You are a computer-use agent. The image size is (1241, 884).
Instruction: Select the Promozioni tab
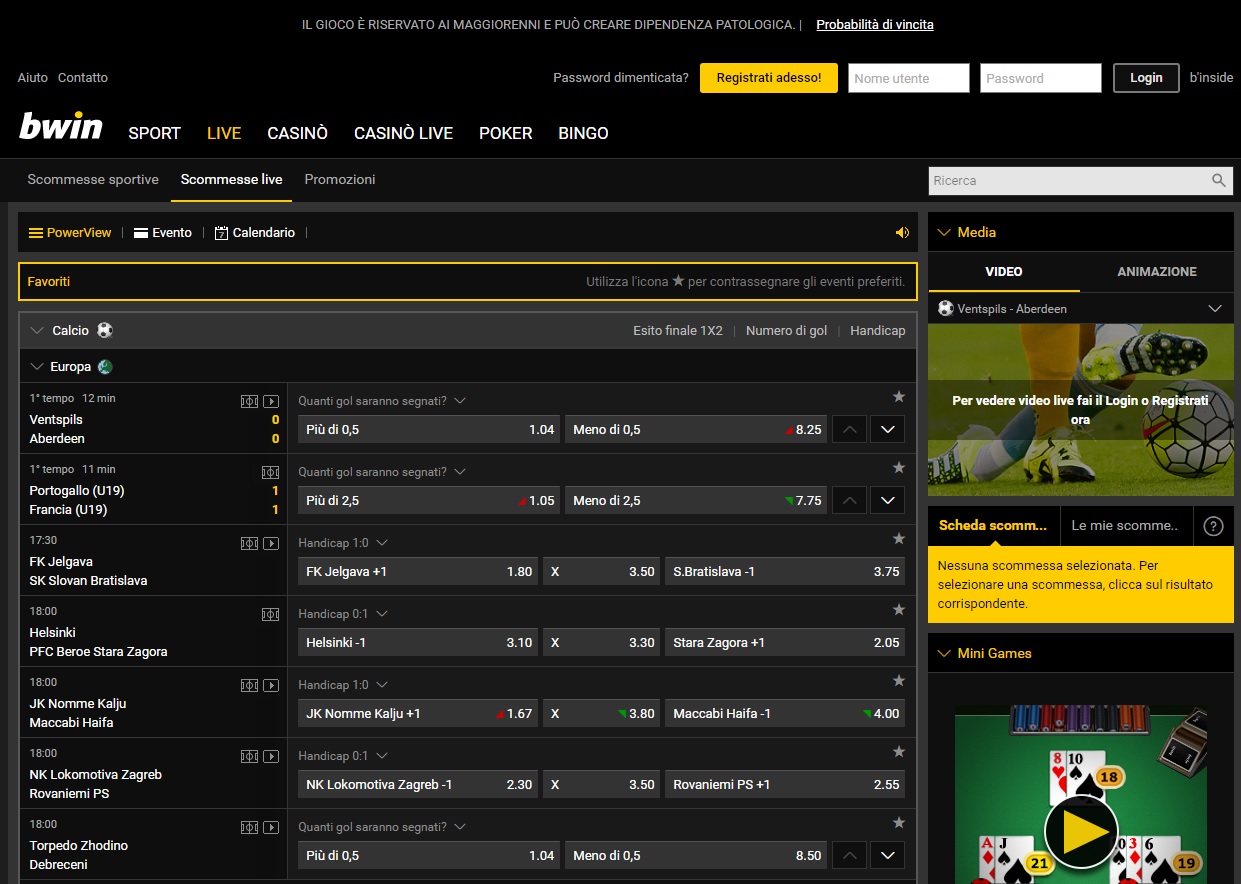click(x=340, y=180)
